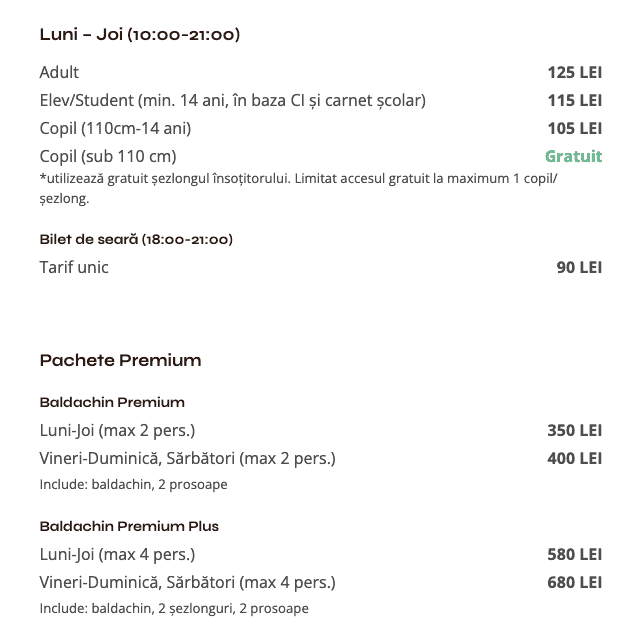
Task: Select Copil (110cm-14 ani) label
Action: (115, 128)
